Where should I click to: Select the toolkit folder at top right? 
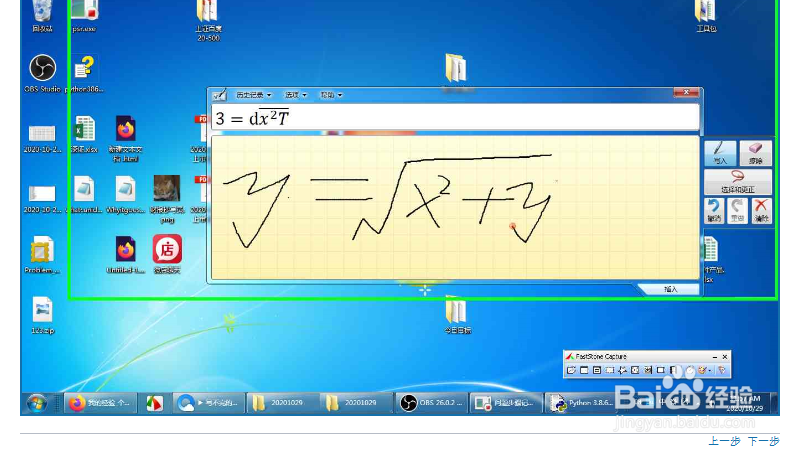point(706,16)
